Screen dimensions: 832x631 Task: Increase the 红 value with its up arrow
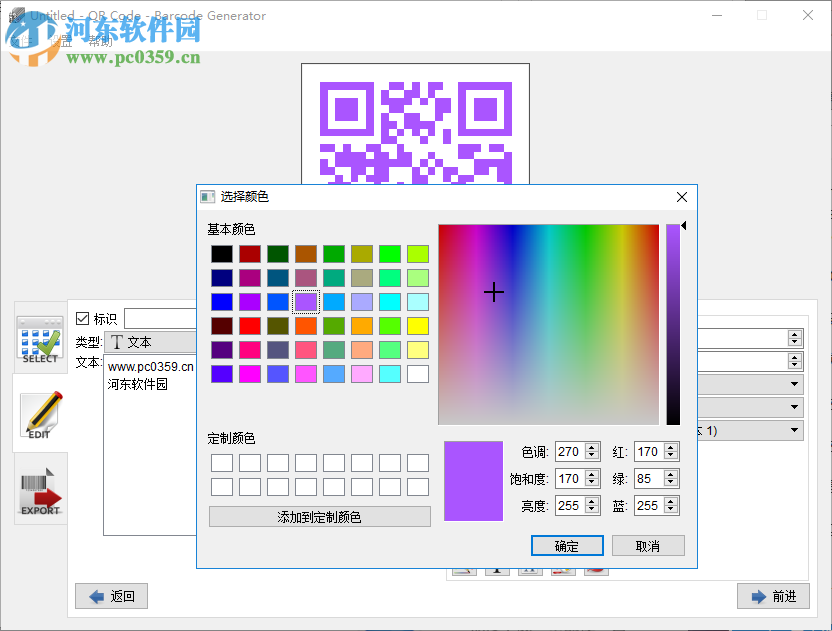pyautogui.click(x=670, y=446)
